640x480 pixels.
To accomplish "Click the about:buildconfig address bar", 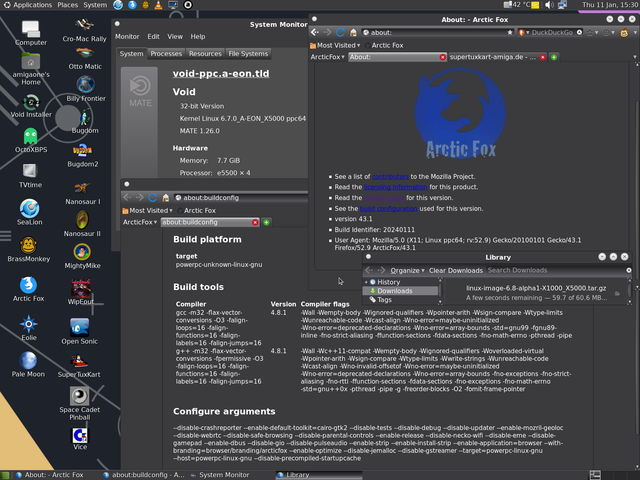I will [241, 198].
